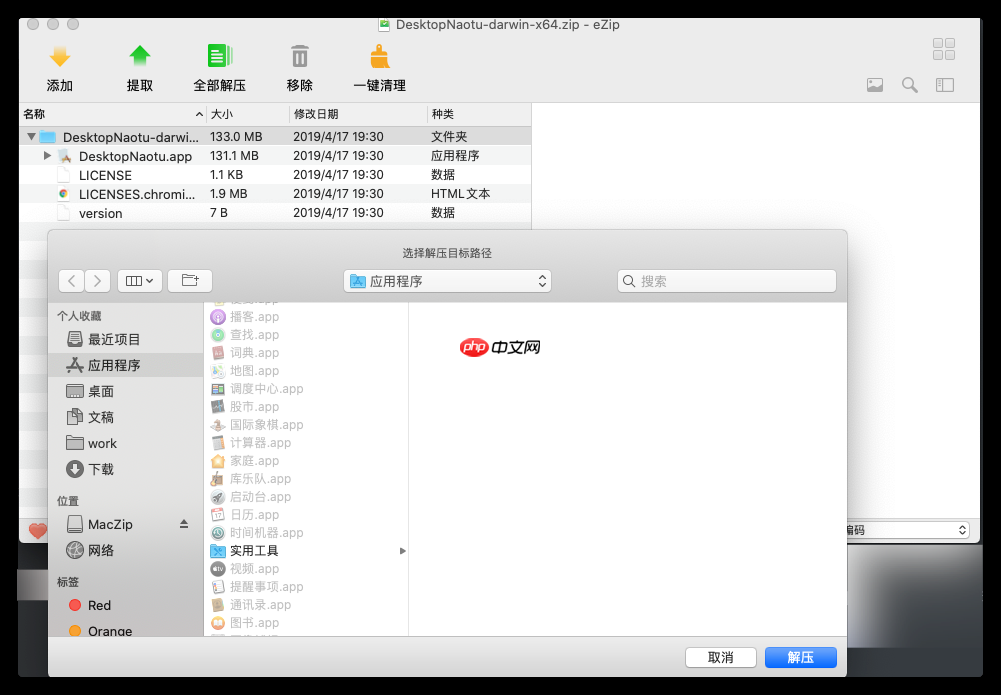Remove files using the 移除 trash icon
Viewport: 1001px width, 695px height.
tap(299, 56)
